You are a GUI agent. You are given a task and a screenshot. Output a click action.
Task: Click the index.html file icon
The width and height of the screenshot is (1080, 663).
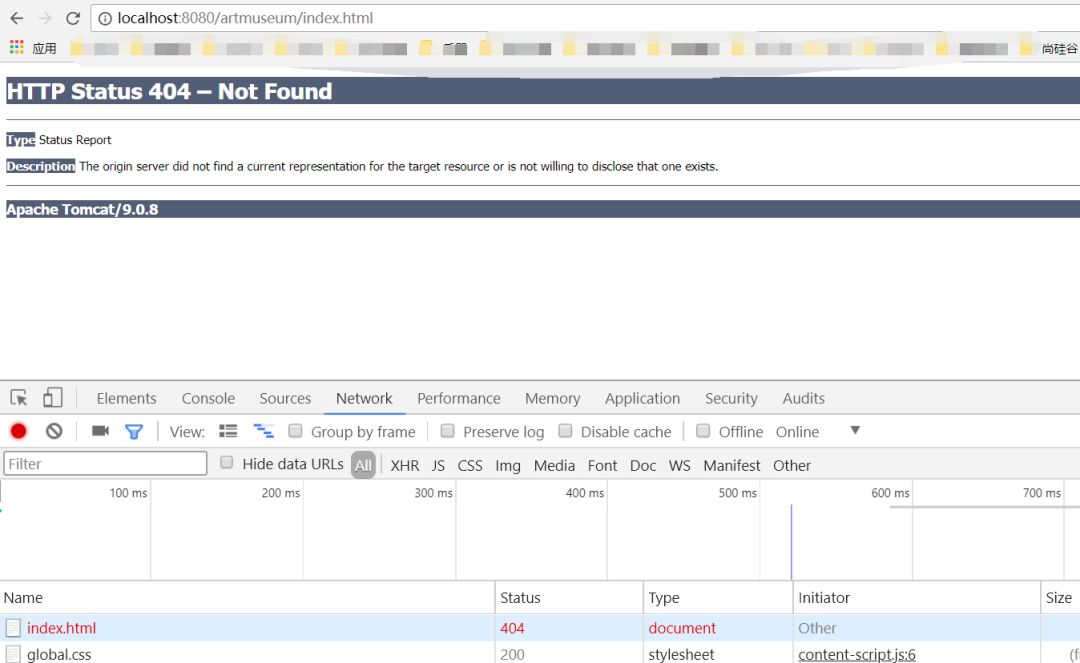(x=13, y=628)
